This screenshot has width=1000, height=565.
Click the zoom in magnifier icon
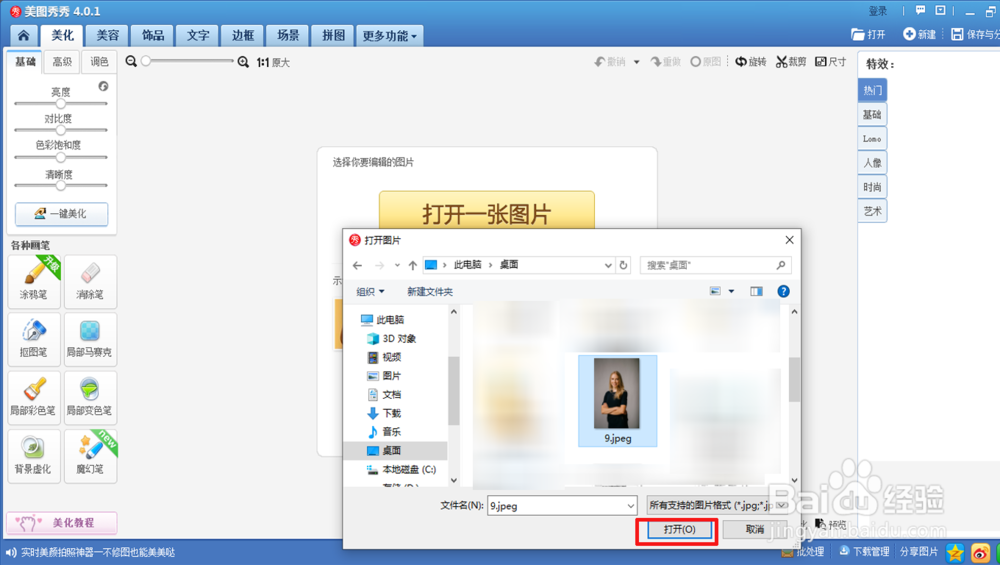click(x=243, y=62)
